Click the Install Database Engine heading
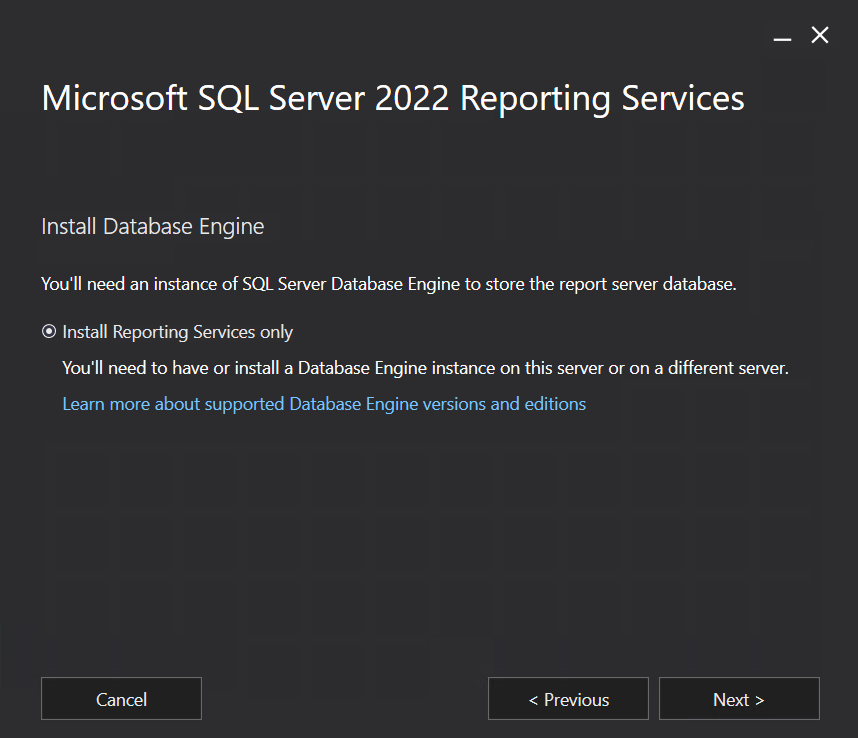The image size is (858, 738). [x=152, y=227]
